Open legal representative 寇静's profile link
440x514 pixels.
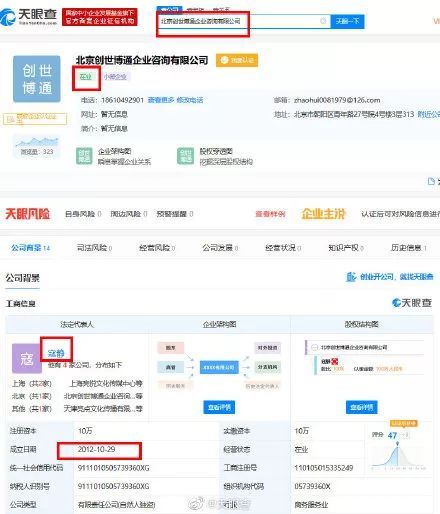point(56,353)
